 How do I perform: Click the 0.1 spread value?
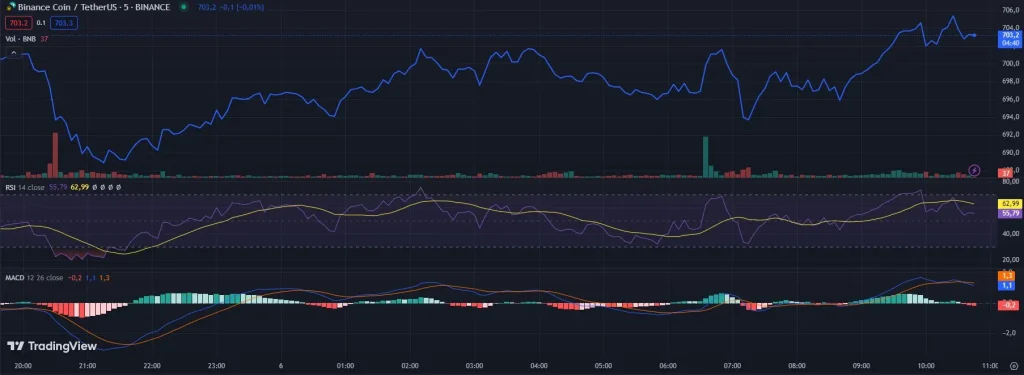pos(40,23)
